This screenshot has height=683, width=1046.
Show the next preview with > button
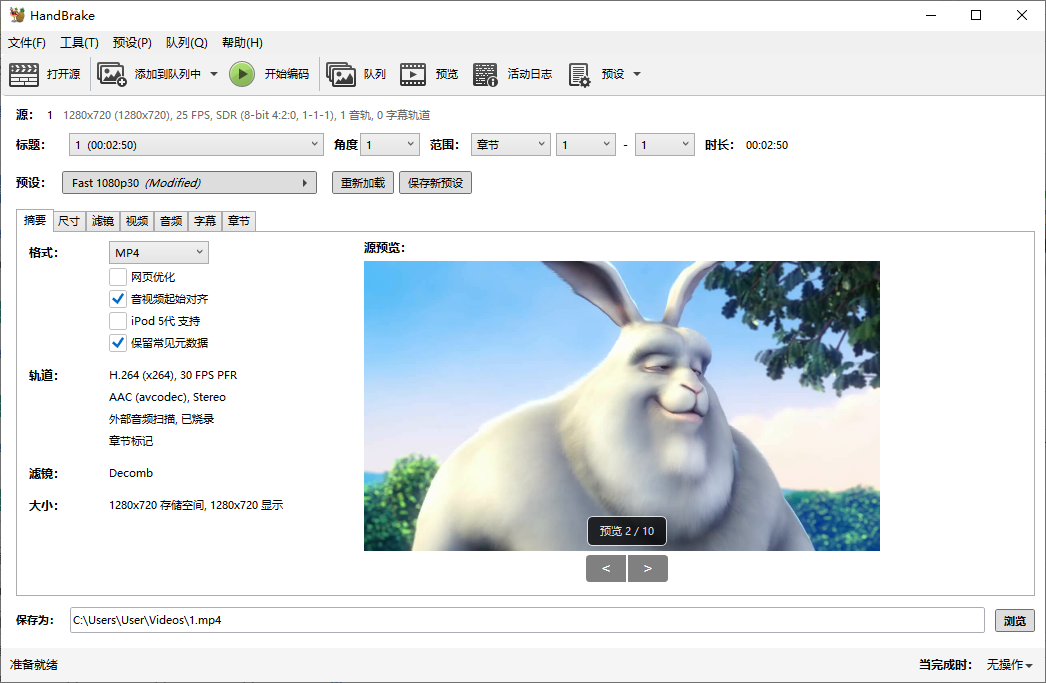647,568
